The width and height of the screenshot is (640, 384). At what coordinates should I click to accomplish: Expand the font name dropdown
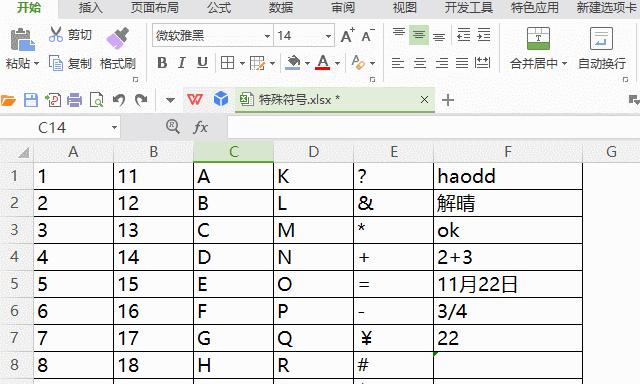click(x=267, y=36)
